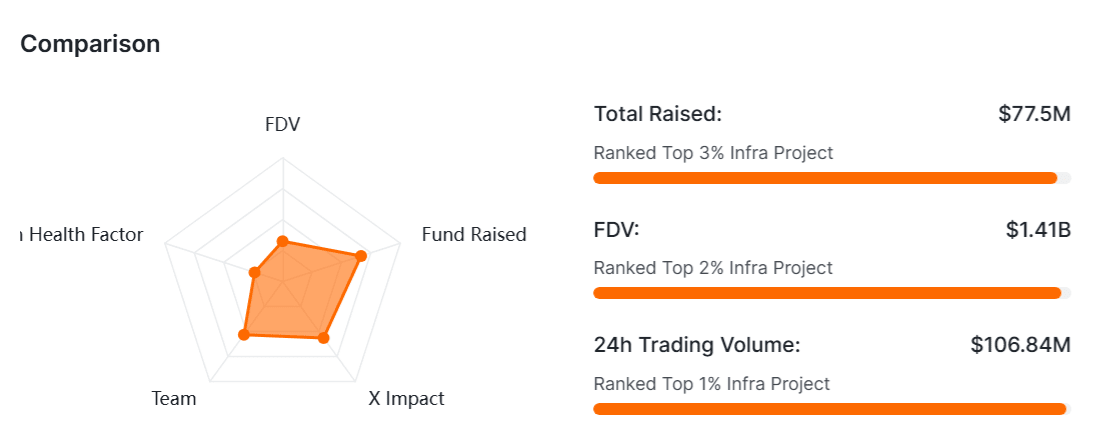Screen dimensions: 1095x448
Task: Click "Ranked Top 3% Infra Project" text
Action: [x=713, y=153]
